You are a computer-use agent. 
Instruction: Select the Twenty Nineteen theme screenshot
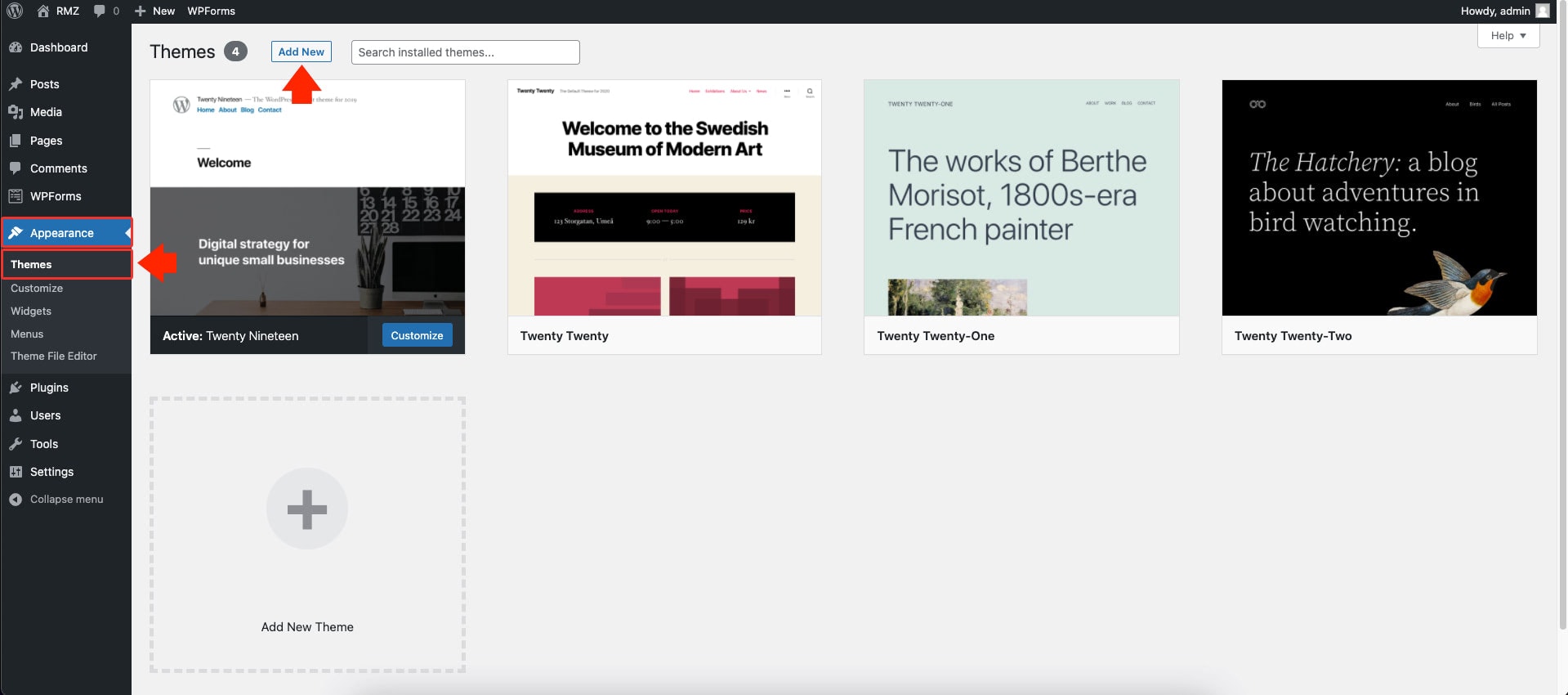tap(307, 198)
